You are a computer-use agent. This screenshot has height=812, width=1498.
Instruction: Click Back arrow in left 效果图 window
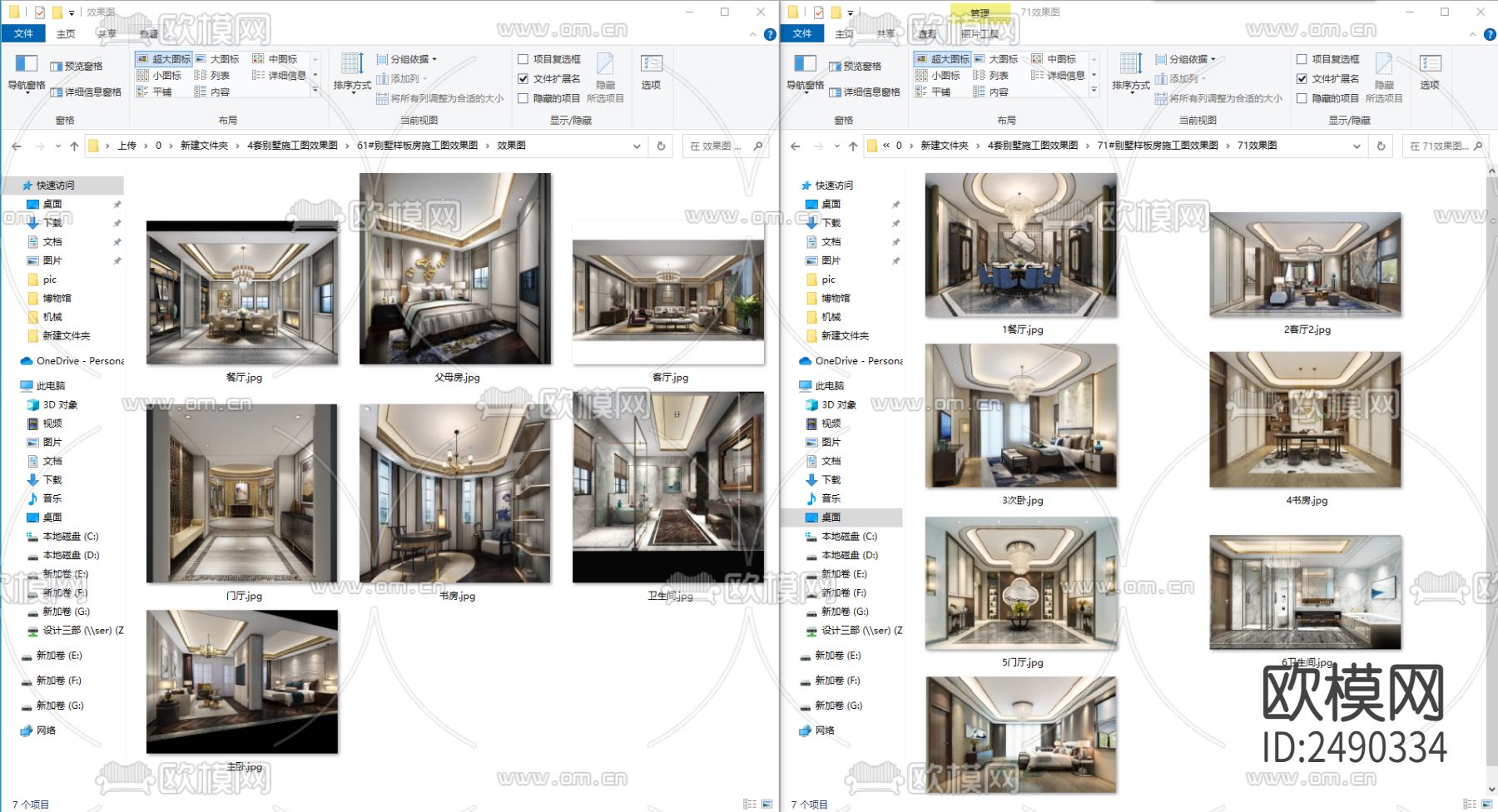pos(17,146)
